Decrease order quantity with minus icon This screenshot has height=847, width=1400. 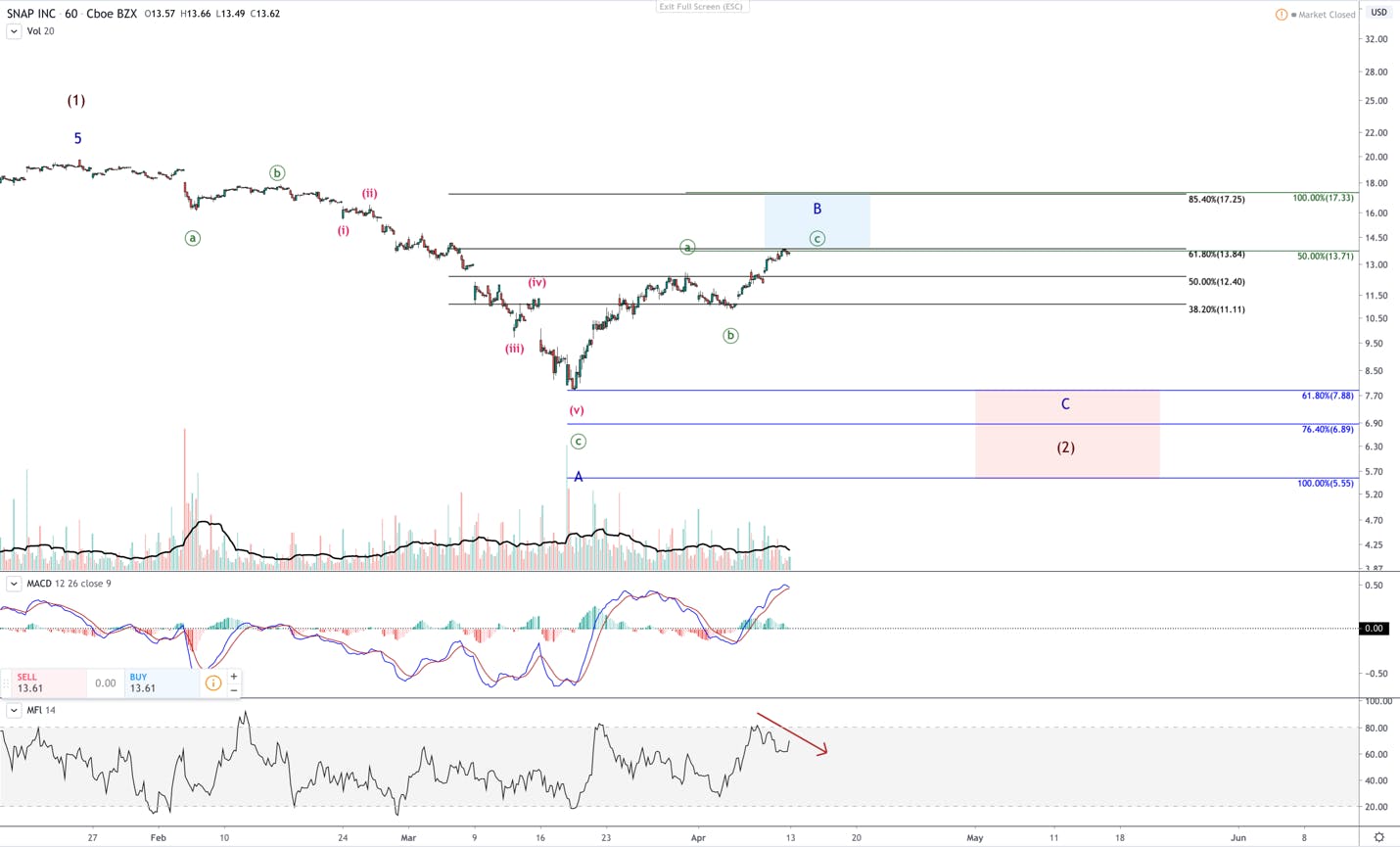pos(233,690)
